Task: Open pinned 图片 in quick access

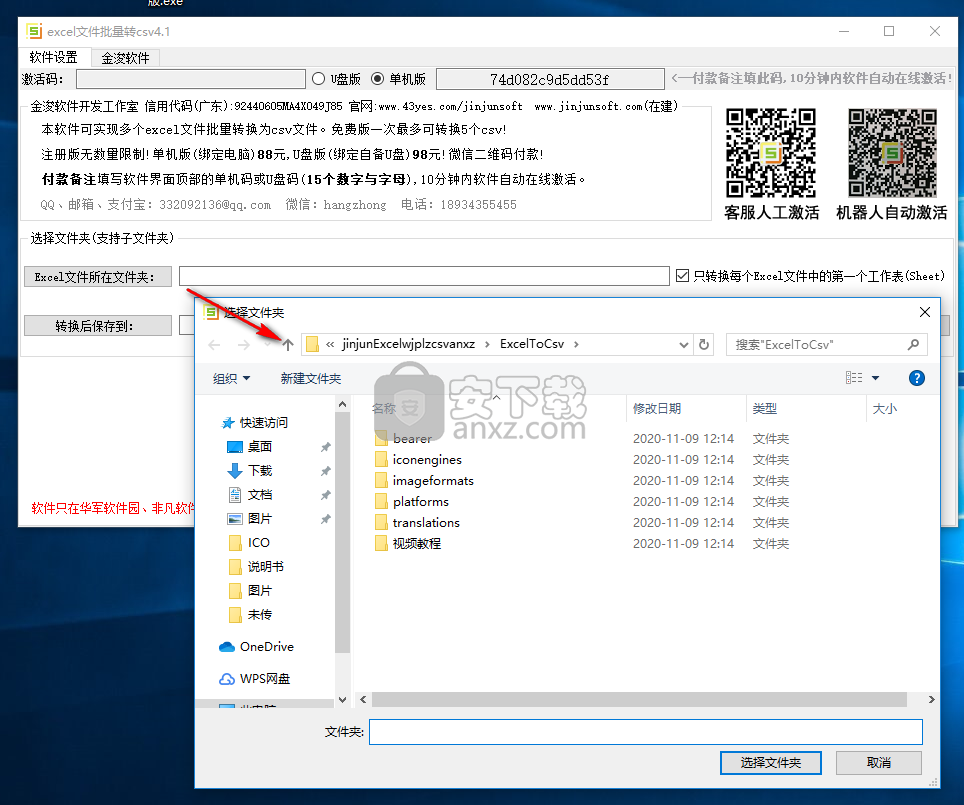Action: (x=259, y=518)
